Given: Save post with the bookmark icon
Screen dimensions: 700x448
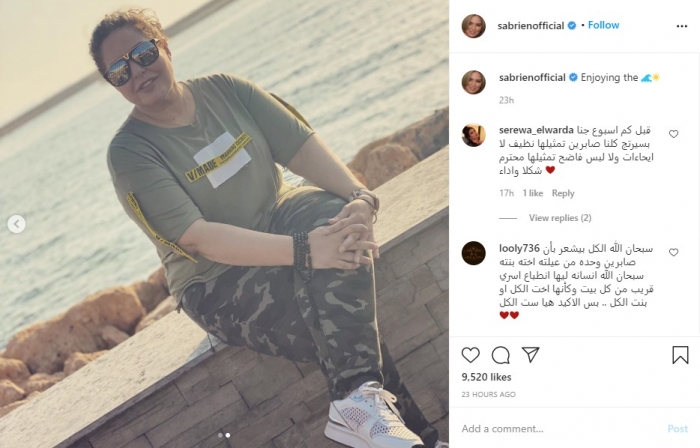Looking at the screenshot, I should click(x=680, y=355).
